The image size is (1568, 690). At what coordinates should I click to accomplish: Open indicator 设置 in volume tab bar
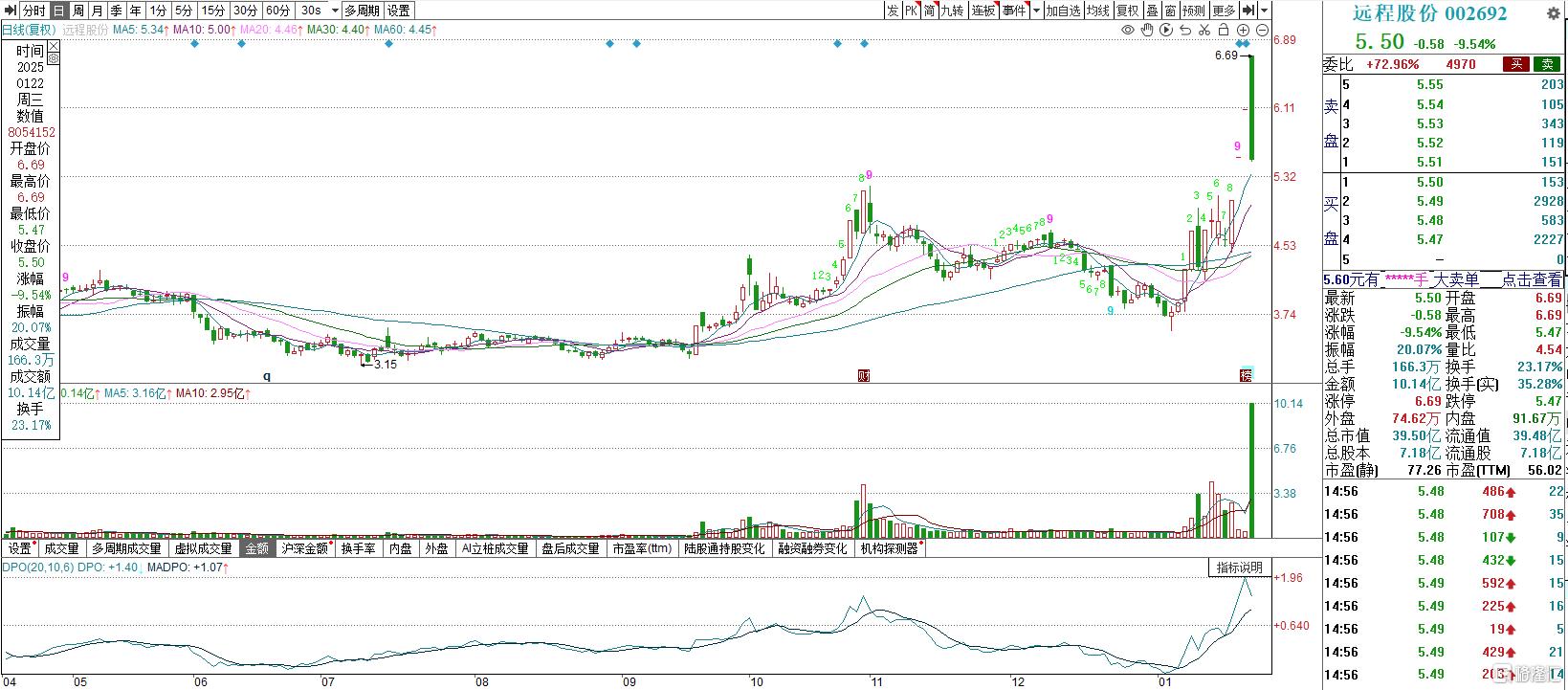[x=20, y=548]
